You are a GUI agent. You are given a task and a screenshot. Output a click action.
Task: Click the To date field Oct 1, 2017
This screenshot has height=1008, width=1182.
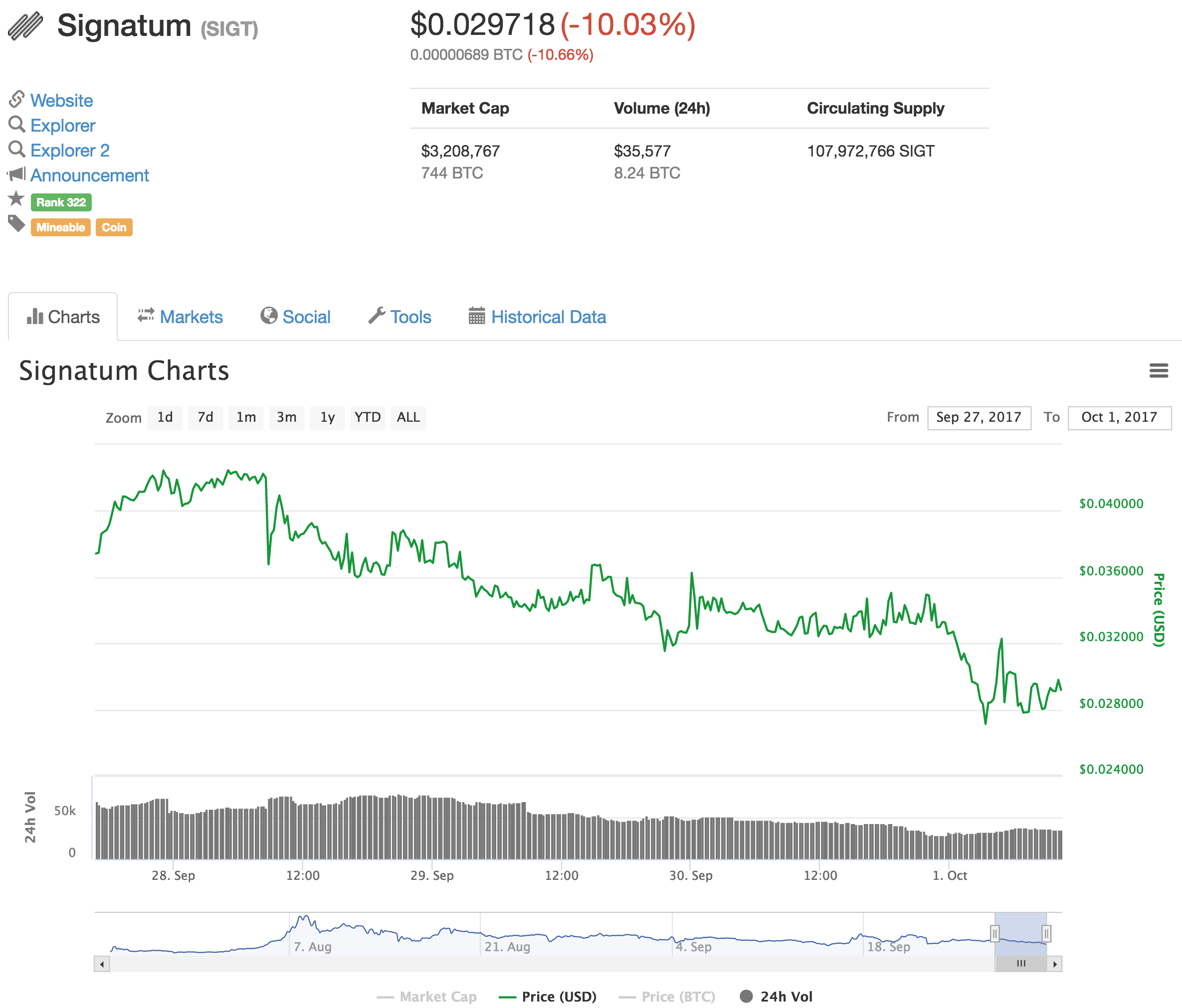click(1119, 417)
